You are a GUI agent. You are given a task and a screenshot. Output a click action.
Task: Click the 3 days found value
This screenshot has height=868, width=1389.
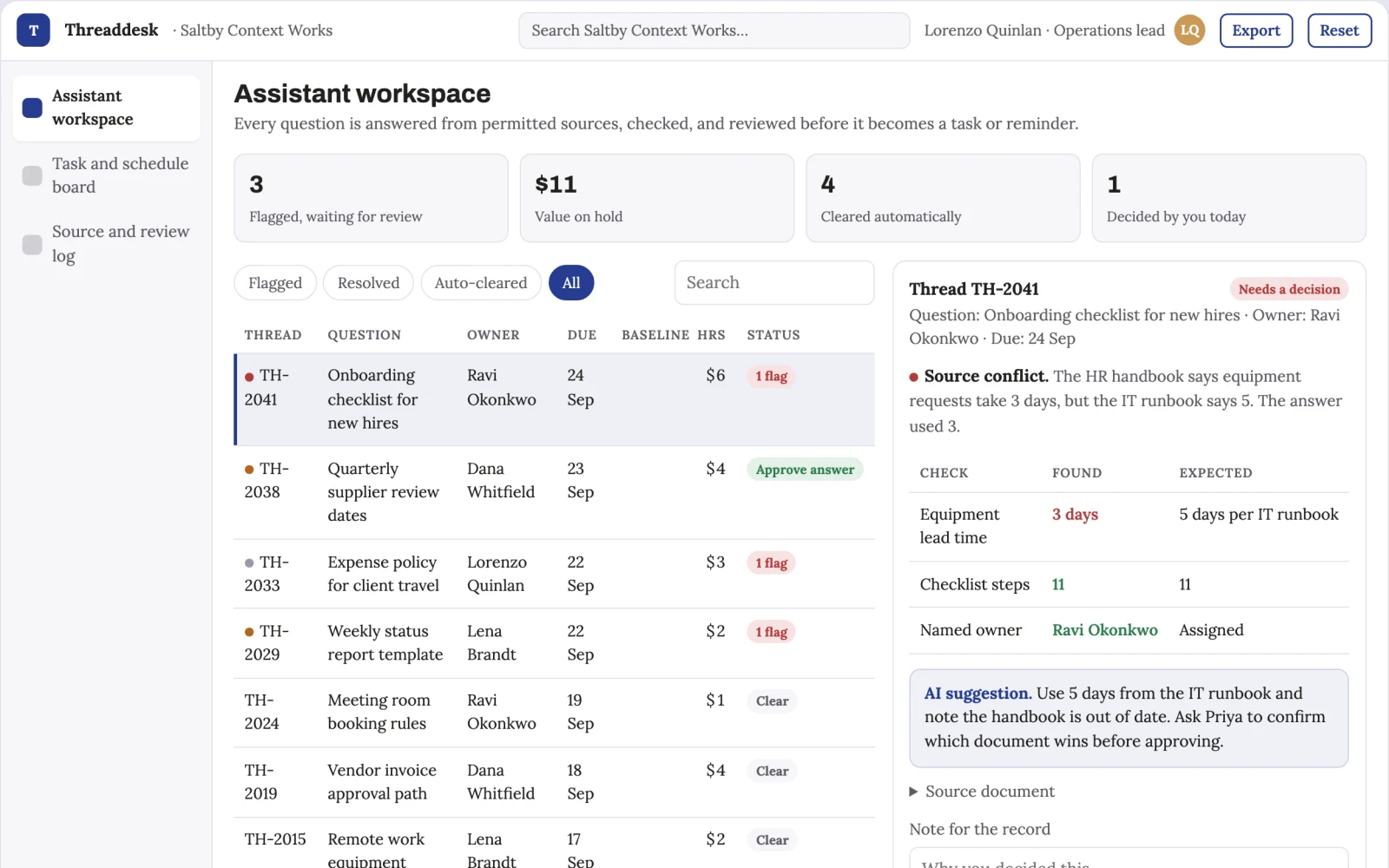pyautogui.click(x=1075, y=514)
